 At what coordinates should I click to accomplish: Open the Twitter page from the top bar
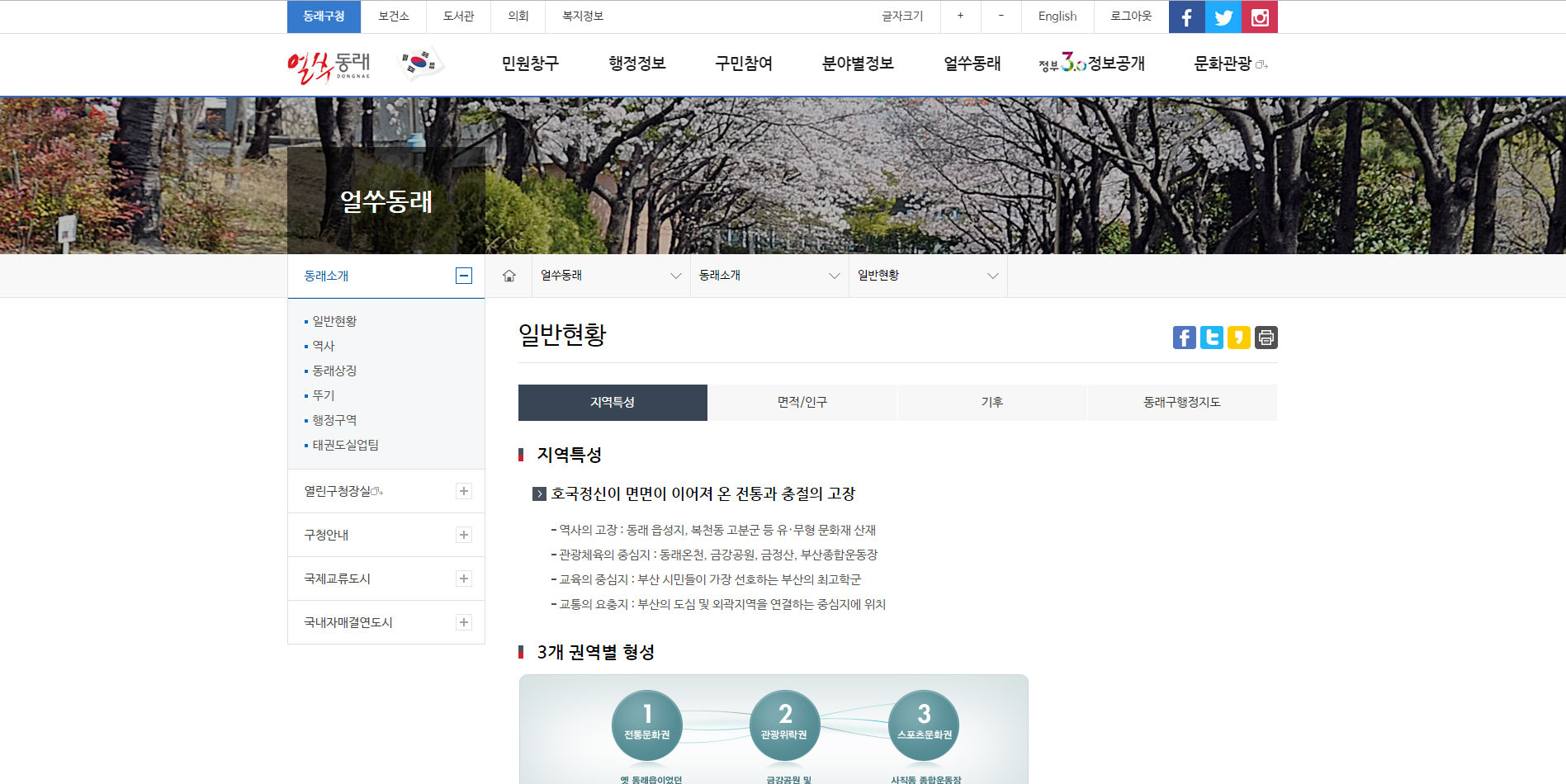coord(1223,17)
